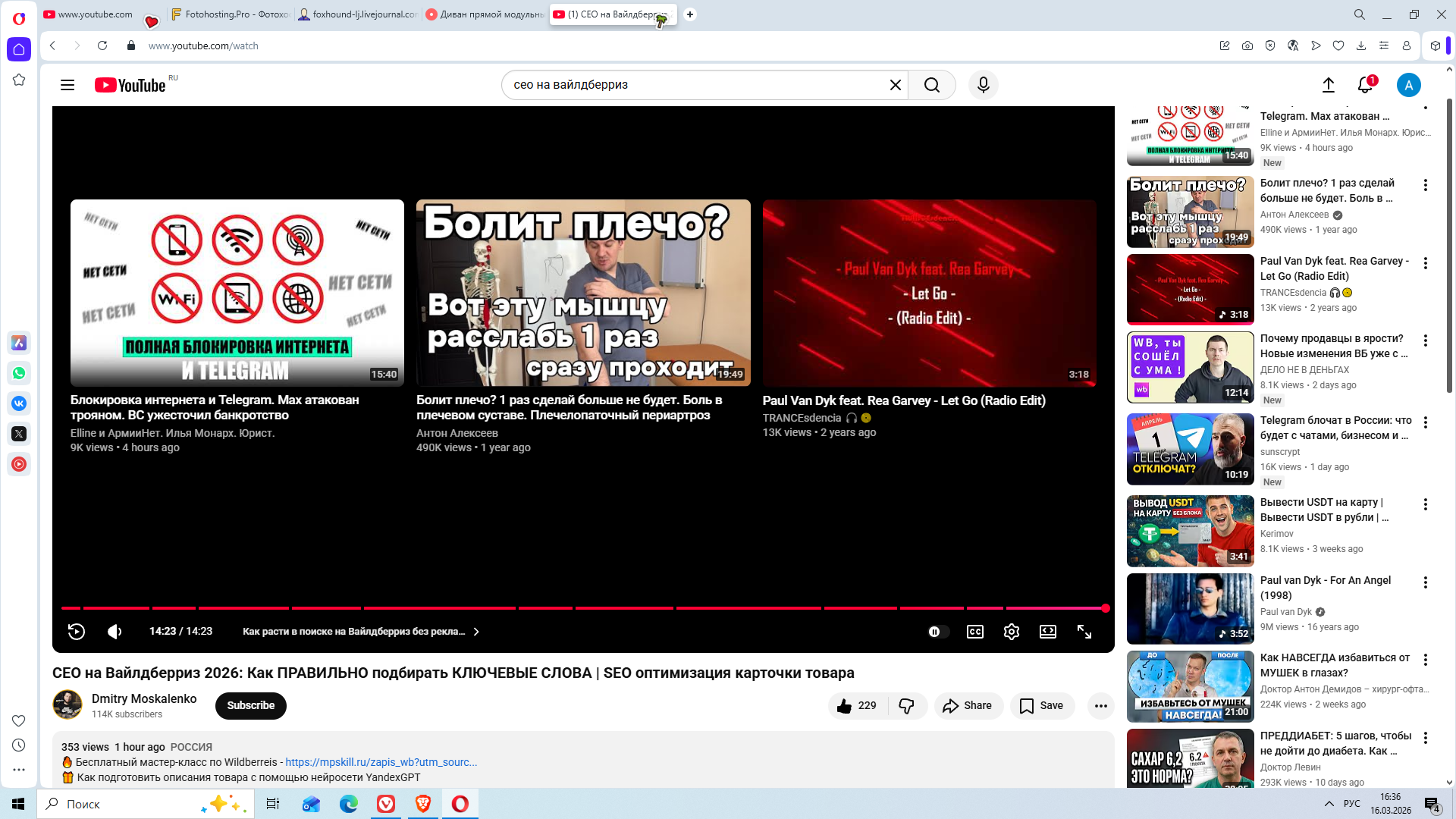Click the search magnifier button
The width and height of the screenshot is (1456, 819).
click(932, 85)
